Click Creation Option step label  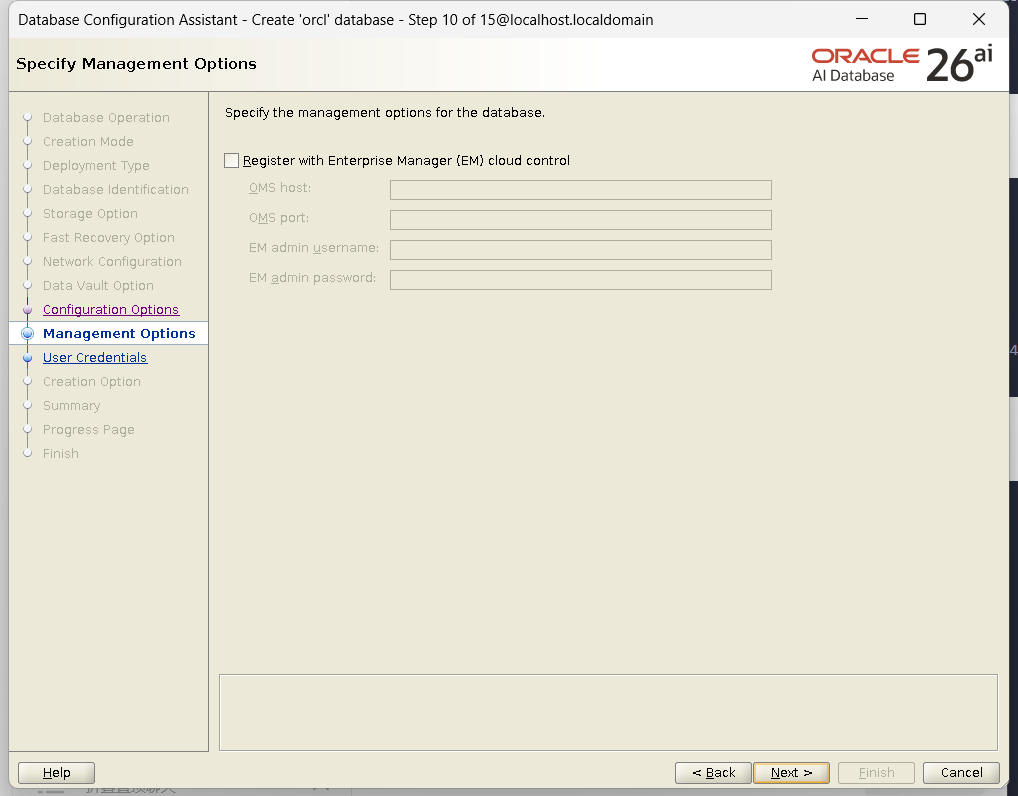tap(92, 382)
